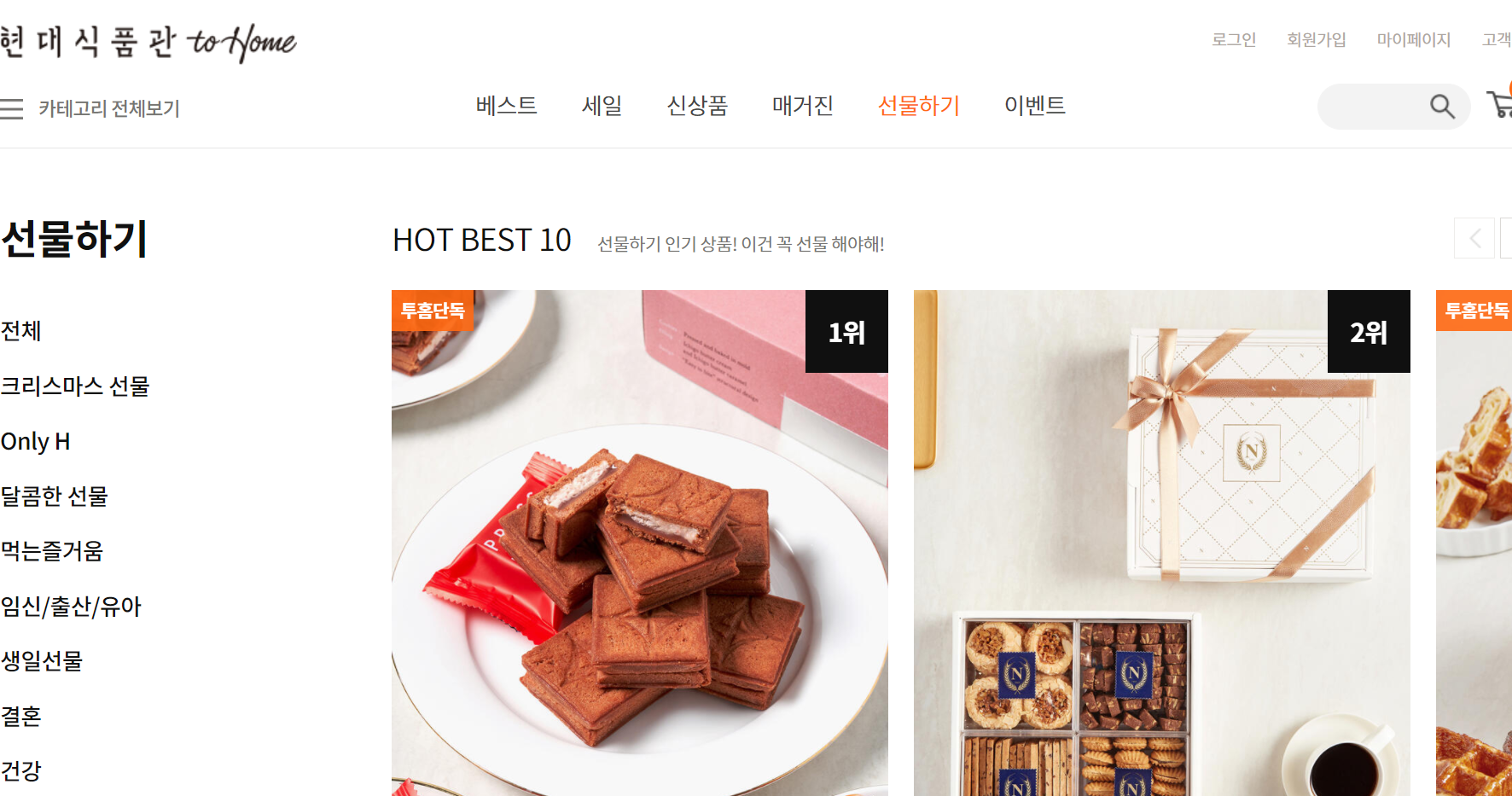Image resolution: width=1512 pixels, height=796 pixels.
Task: Switch to the 세일 tab
Action: [602, 106]
